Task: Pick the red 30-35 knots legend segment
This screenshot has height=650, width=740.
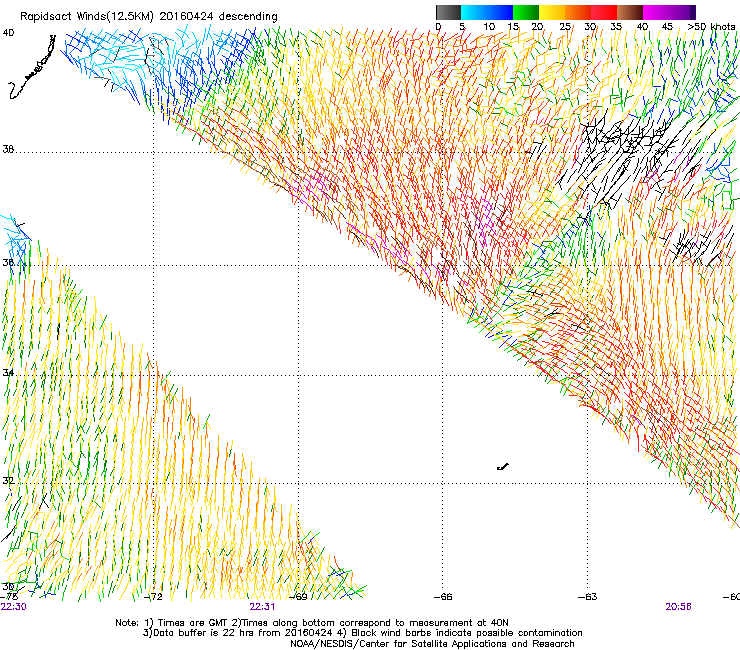Action: (604, 12)
